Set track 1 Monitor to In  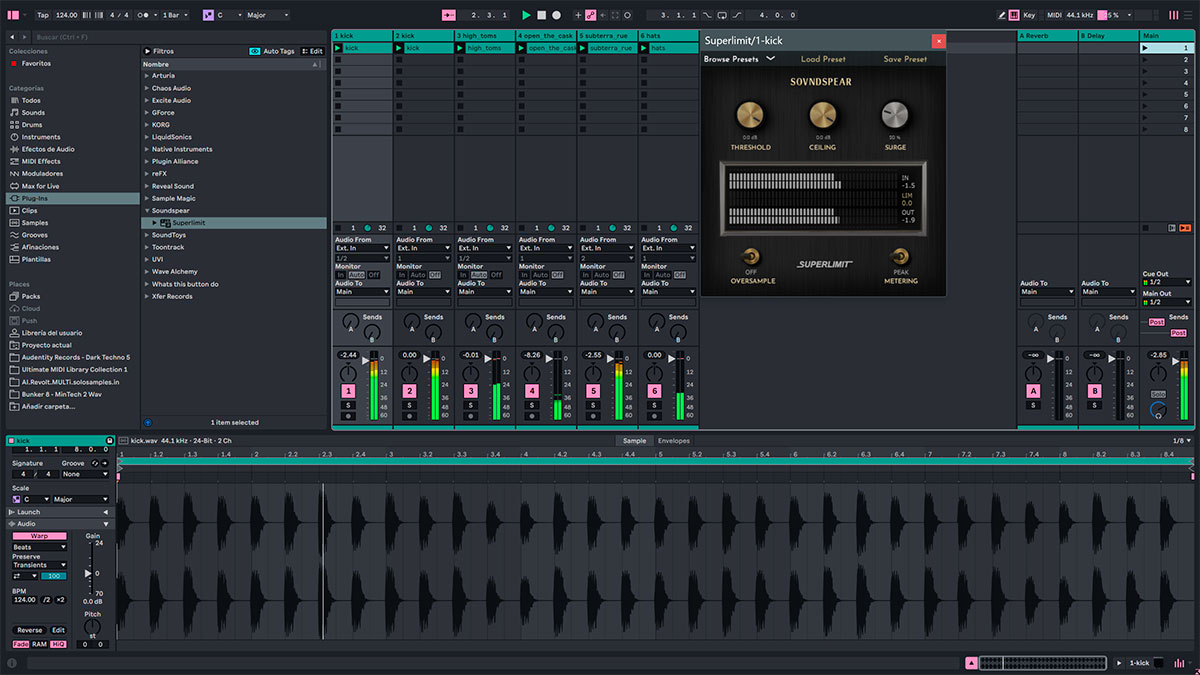[340, 275]
